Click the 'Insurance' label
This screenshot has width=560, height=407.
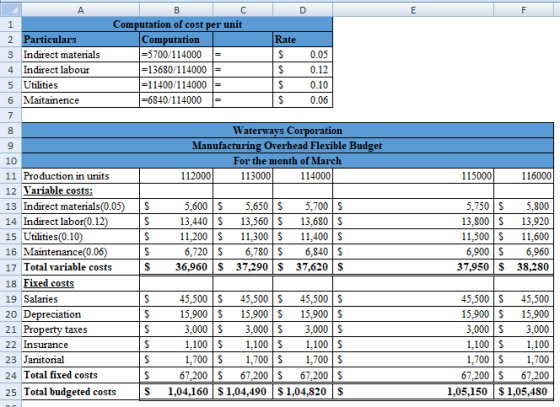pyautogui.click(x=81, y=345)
